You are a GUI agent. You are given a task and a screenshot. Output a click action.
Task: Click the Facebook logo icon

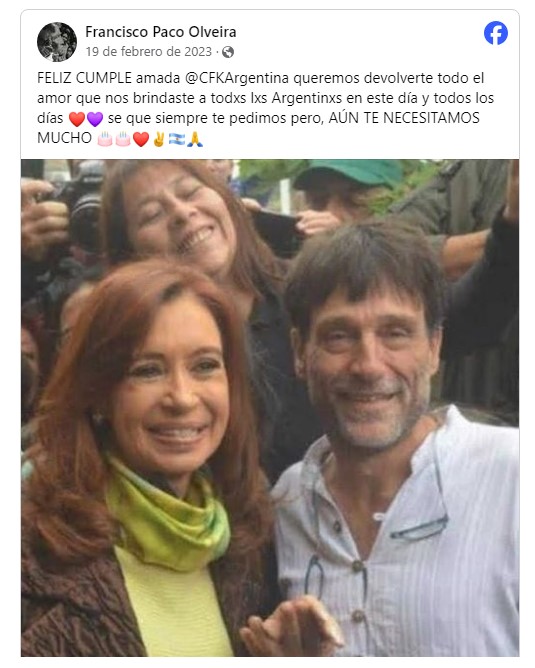coord(496,33)
